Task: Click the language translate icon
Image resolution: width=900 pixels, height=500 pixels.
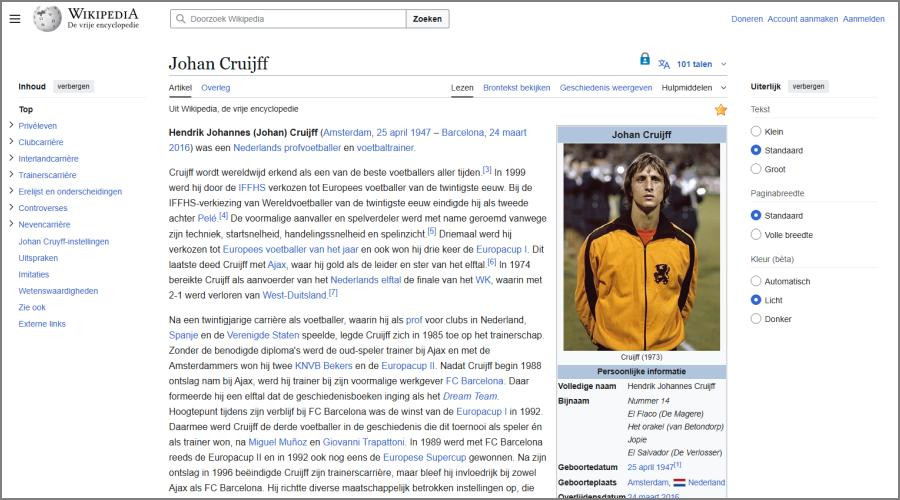Action: point(664,64)
